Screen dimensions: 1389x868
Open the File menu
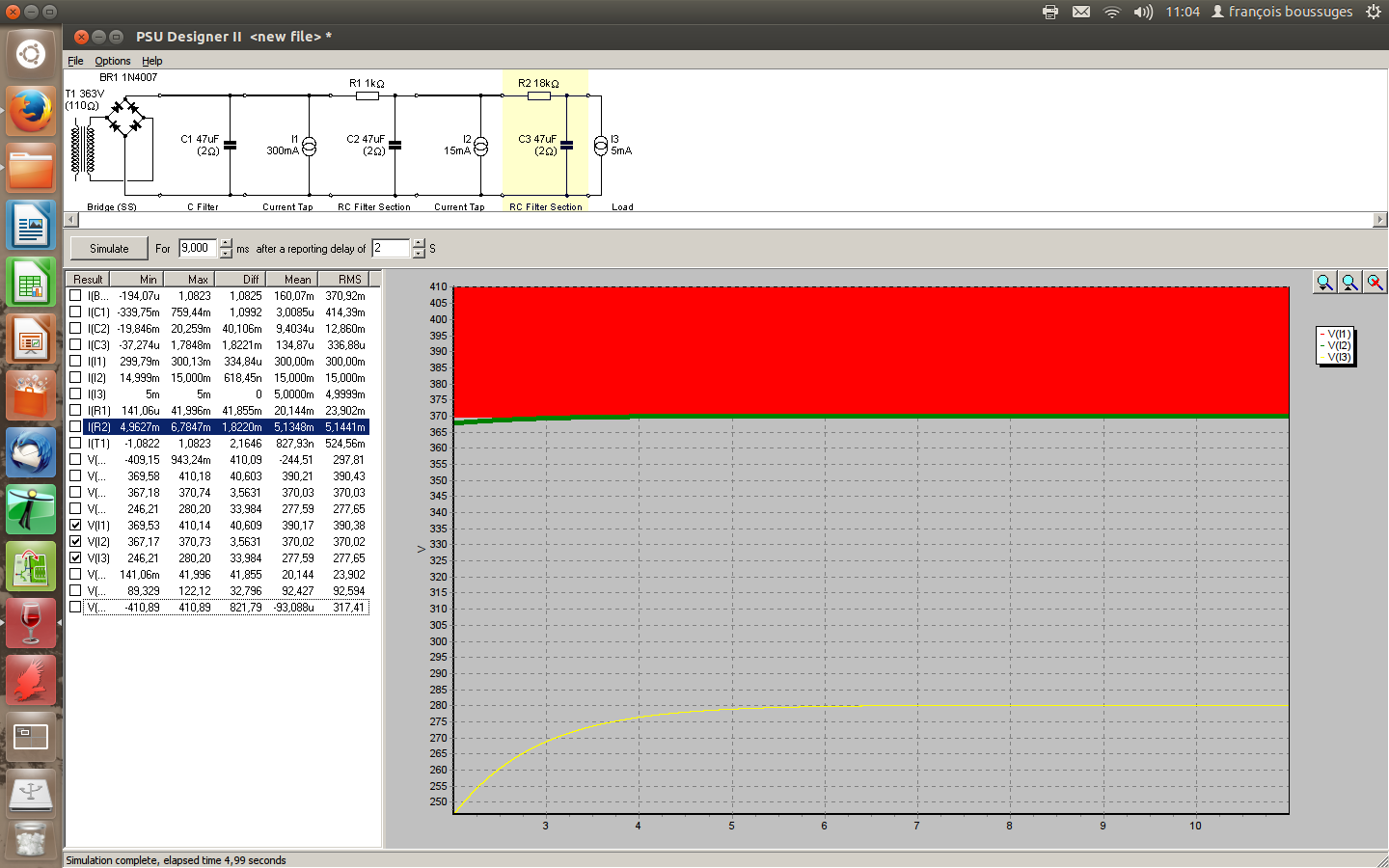(x=75, y=61)
